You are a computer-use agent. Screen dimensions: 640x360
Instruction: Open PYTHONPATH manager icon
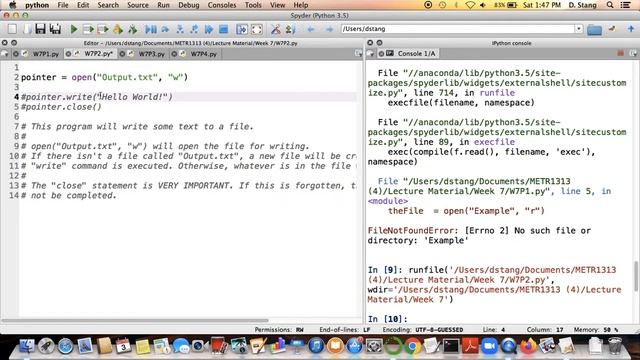pyautogui.click(x=291, y=29)
